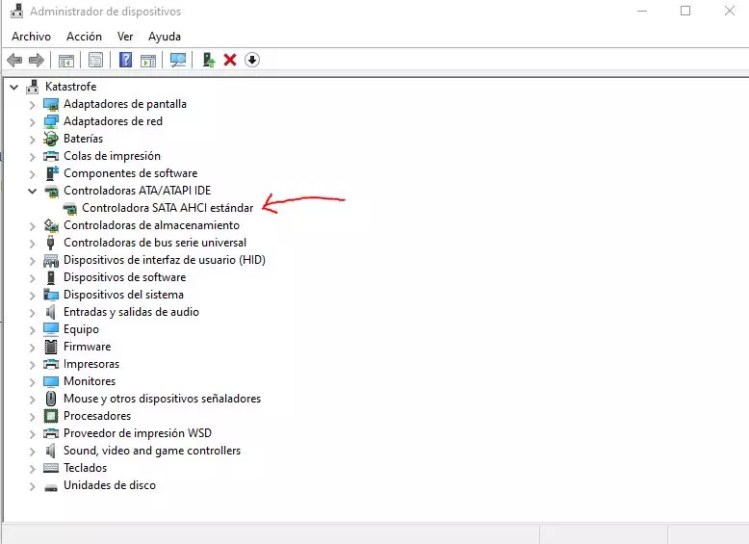Click the Unidades de disco drive icon
The height and width of the screenshot is (544, 749).
point(51,487)
